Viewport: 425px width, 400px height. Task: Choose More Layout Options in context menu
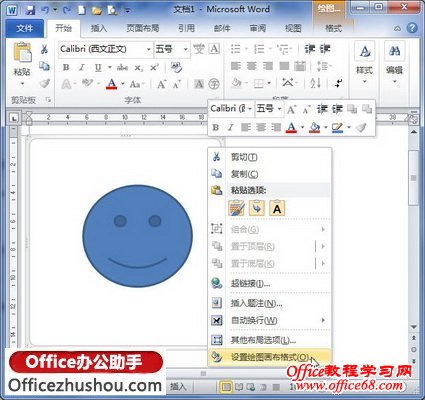[269, 340]
